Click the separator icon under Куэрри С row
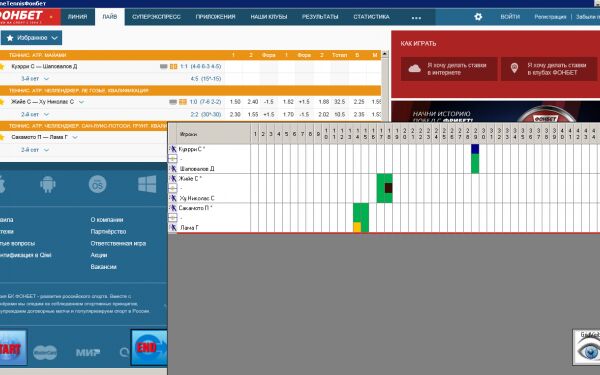This screenshot has width=600, height=375. pos(173,159)
